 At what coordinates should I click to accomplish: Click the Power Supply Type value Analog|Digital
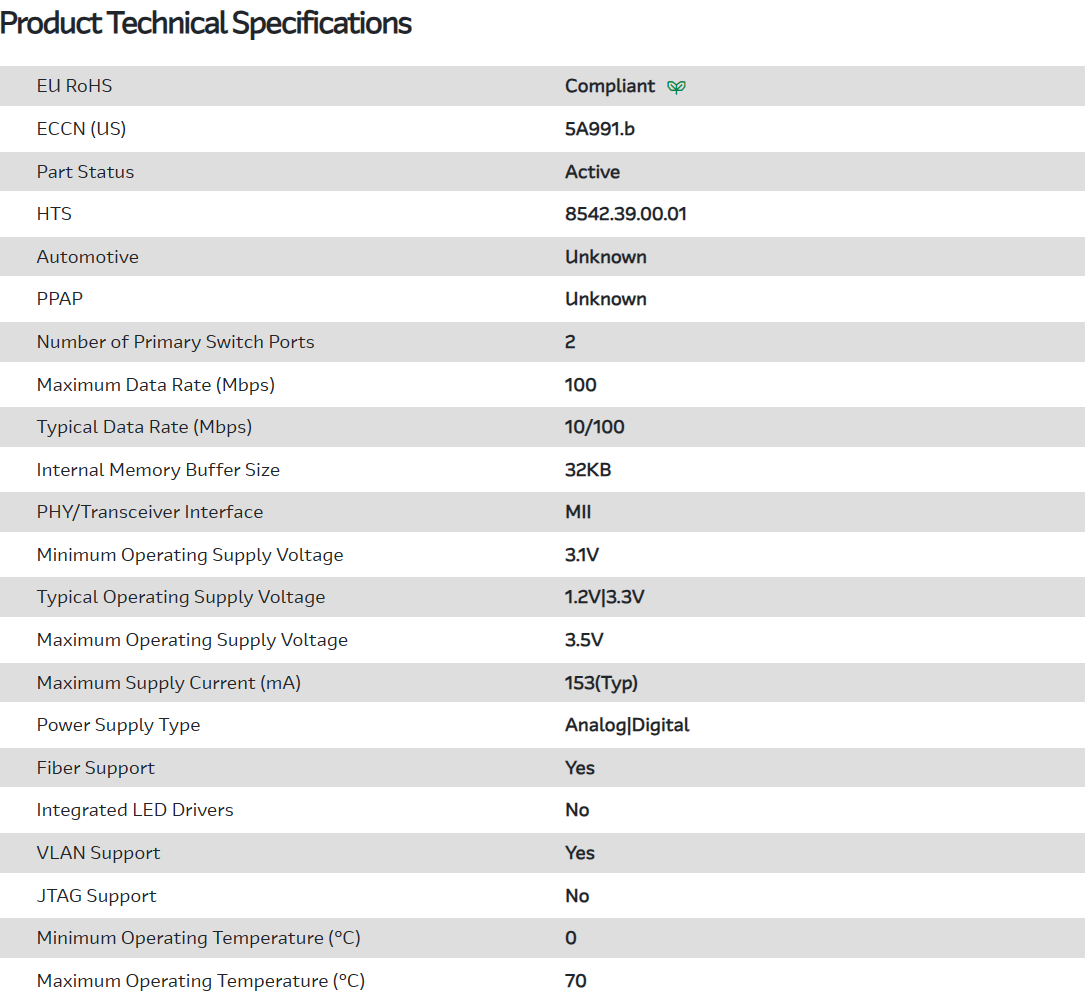627,725
